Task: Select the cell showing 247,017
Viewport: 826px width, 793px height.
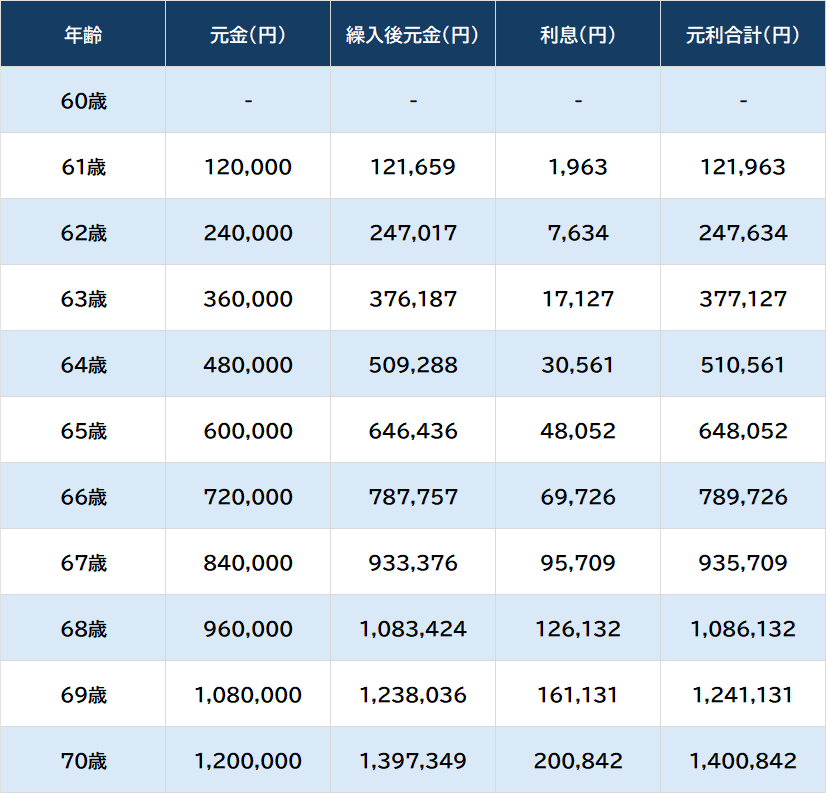Action: tap(413, 233)
